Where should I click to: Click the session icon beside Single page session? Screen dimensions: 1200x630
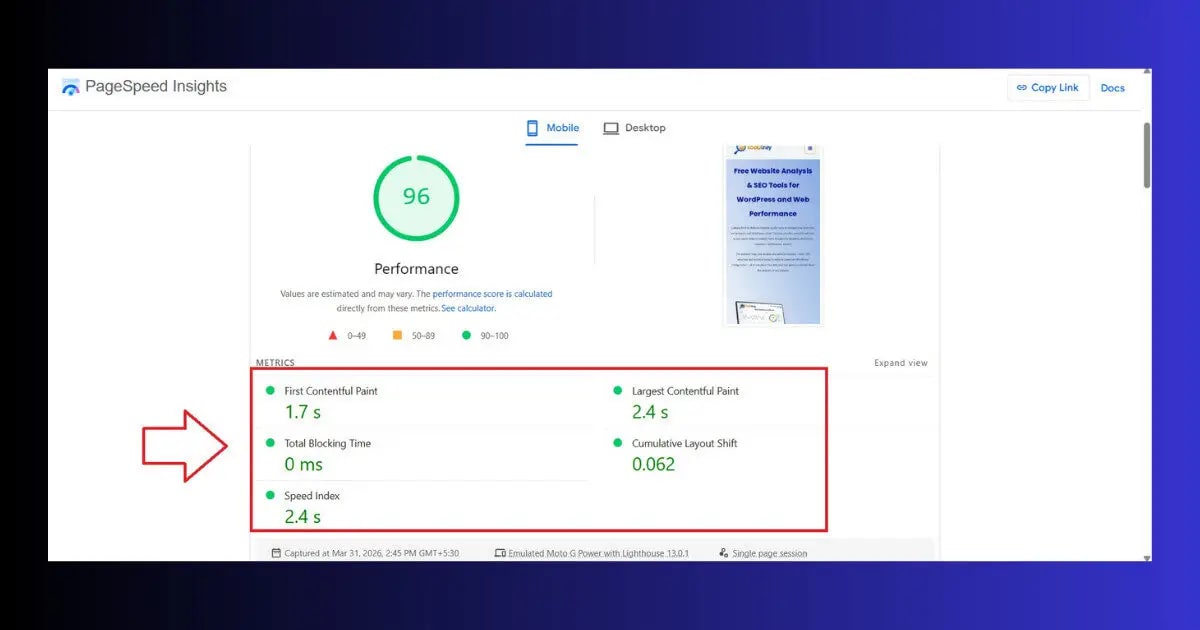coord(723,551)
